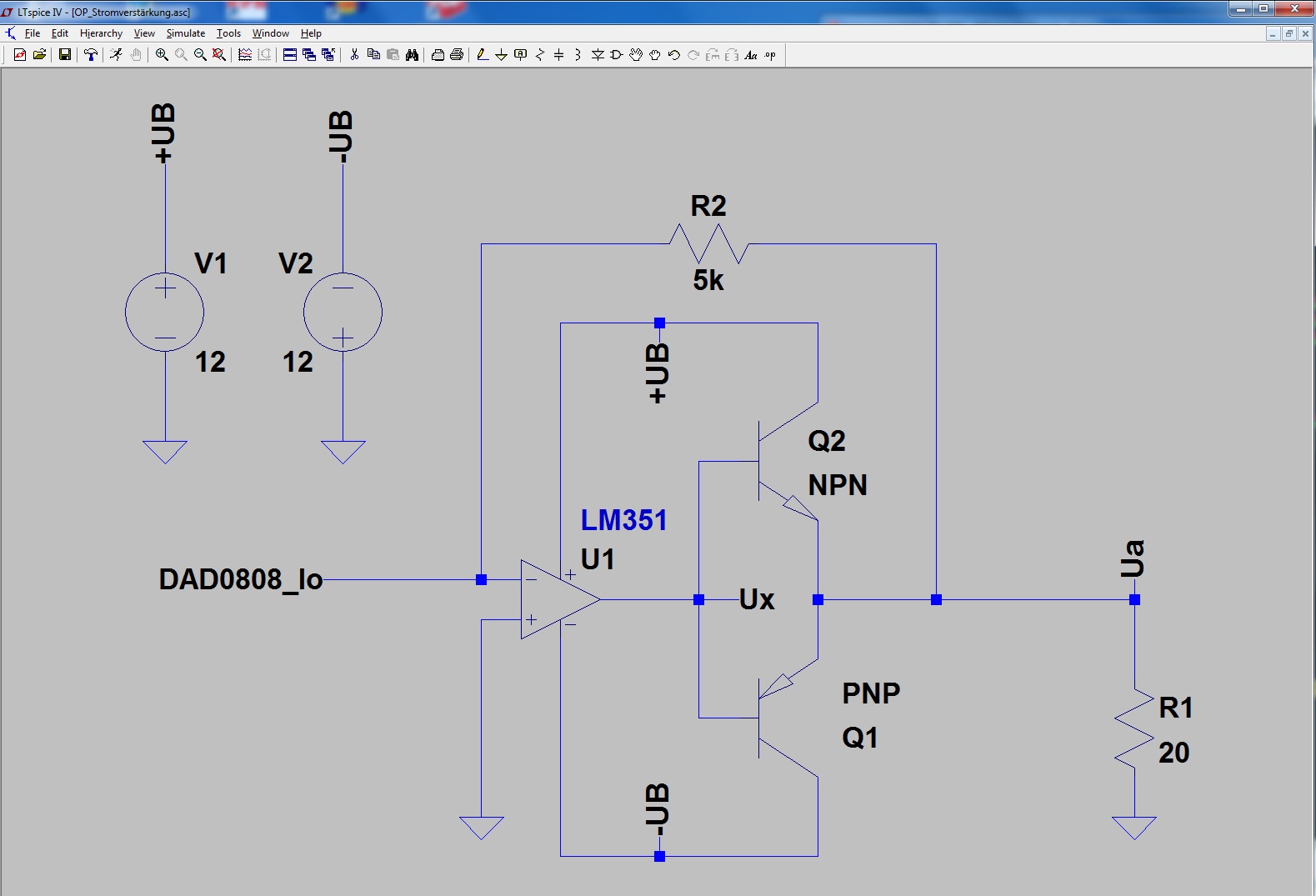Viewport: 1316px width, 896px height.
Task: Click the Close All Windows toolbar icon
Action: point(328,55)
